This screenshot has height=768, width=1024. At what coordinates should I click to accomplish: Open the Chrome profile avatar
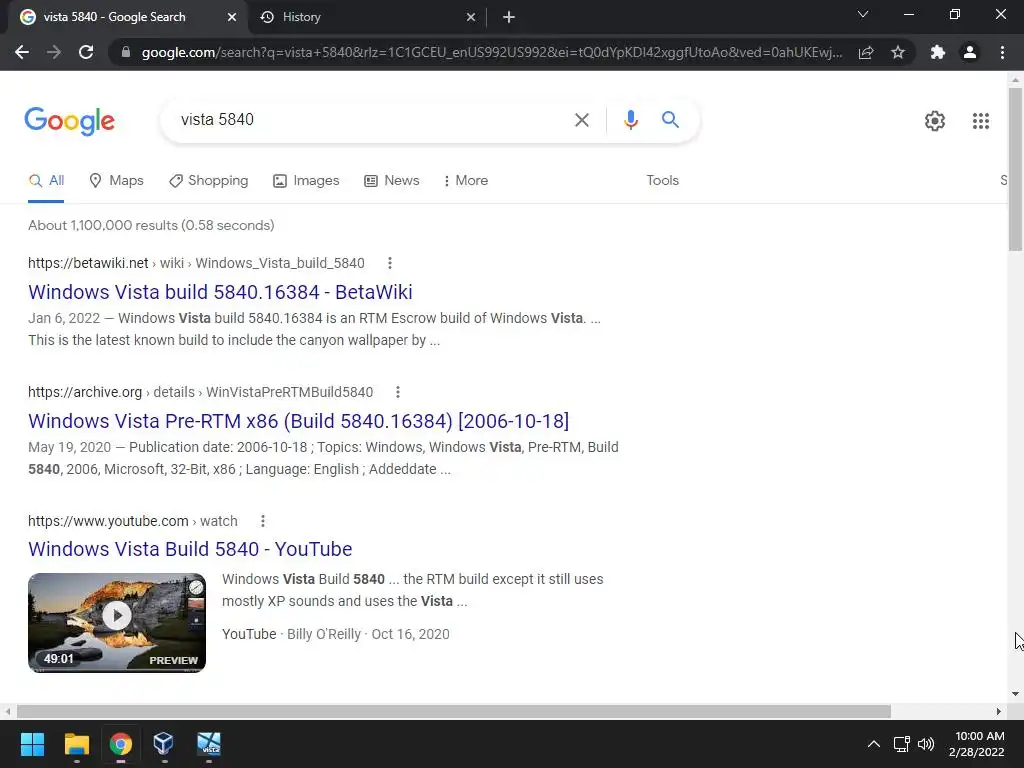(x=970, y=52)
